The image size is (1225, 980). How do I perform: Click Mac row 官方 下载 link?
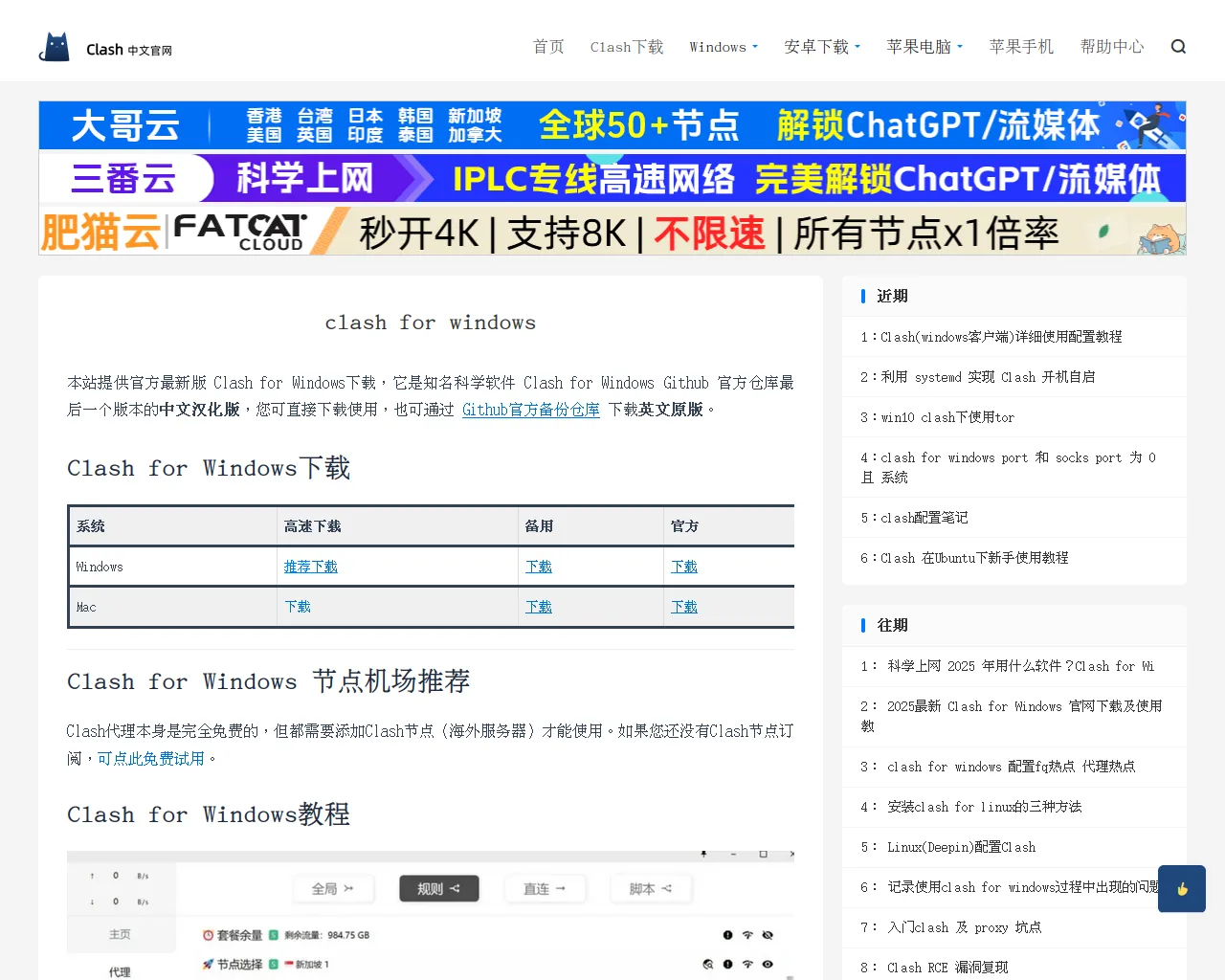point(684,607)
